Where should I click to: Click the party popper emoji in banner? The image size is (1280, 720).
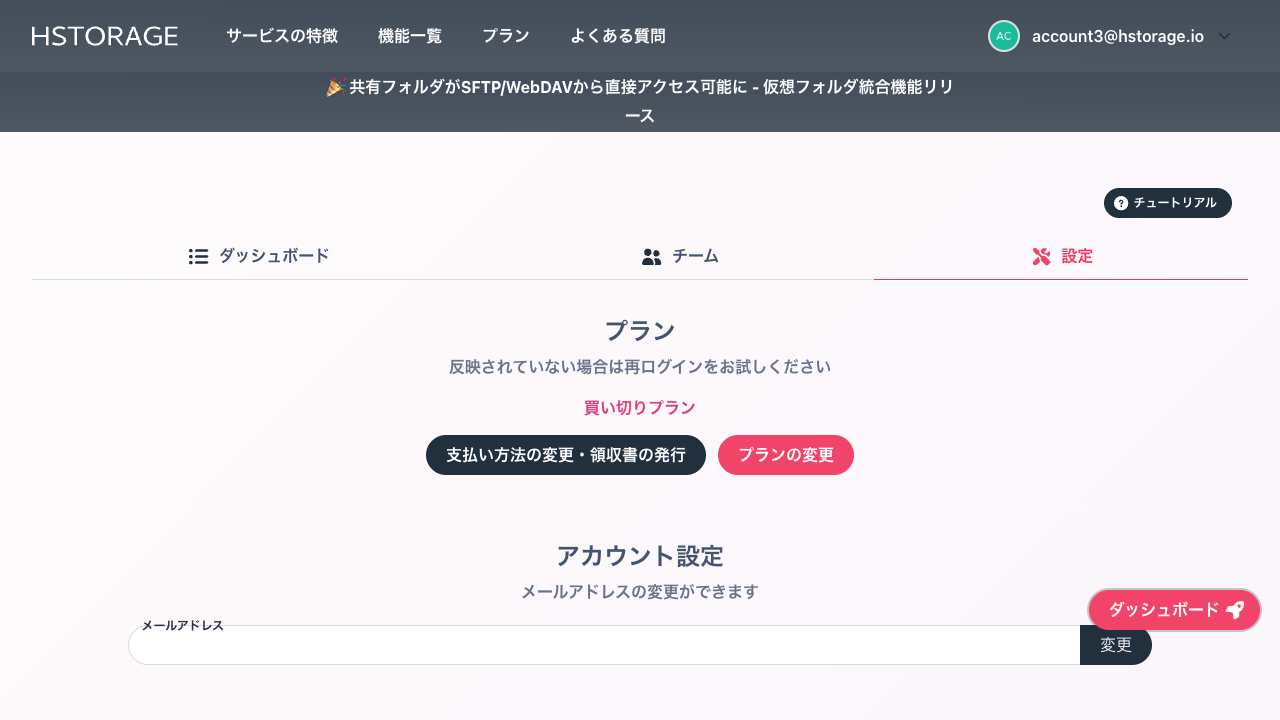click(x=335, y=87)
